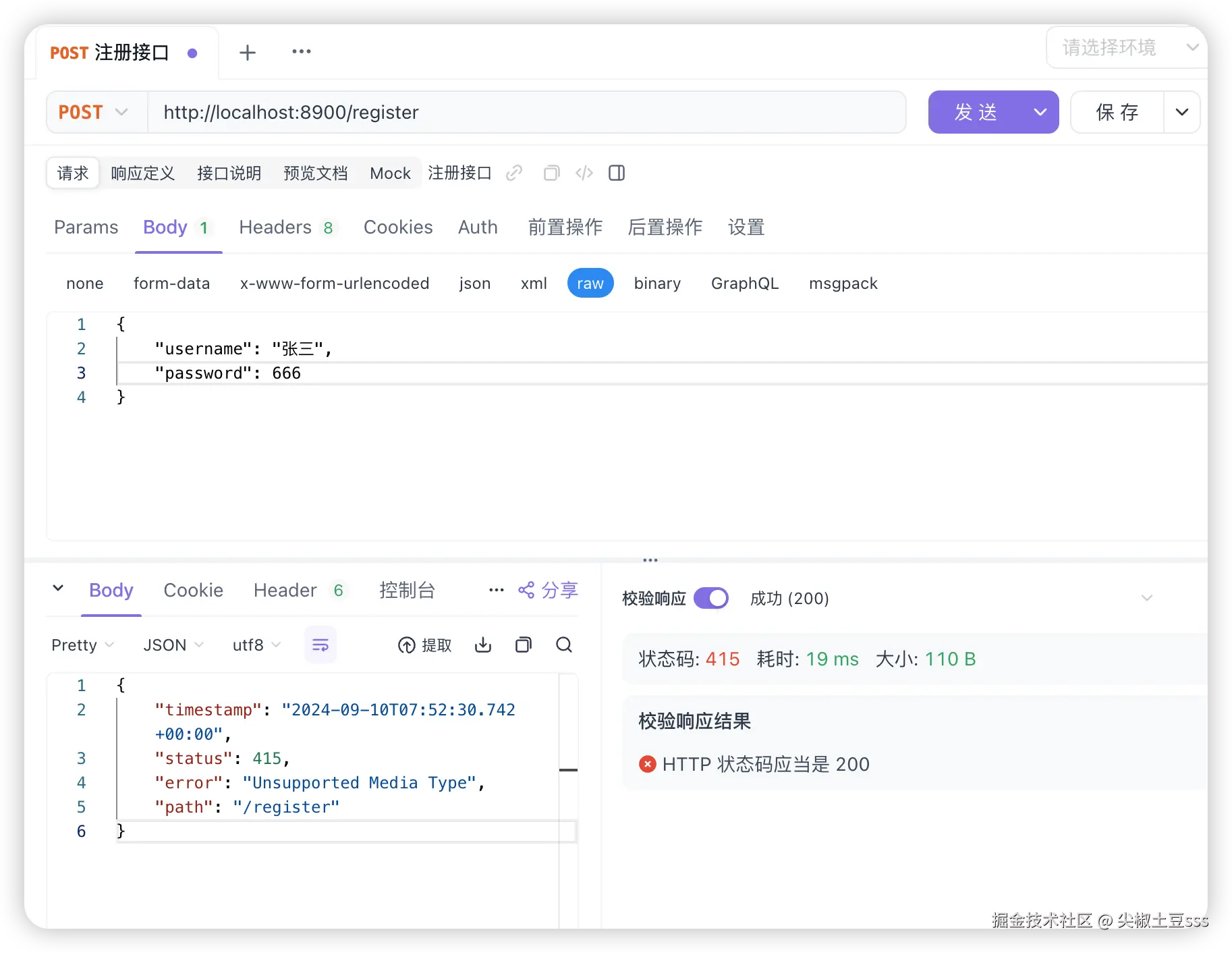Switch to 响应定义 view
Image resolution: width=1232 pixels, height=953 pixels.
(x=143, y=173)
